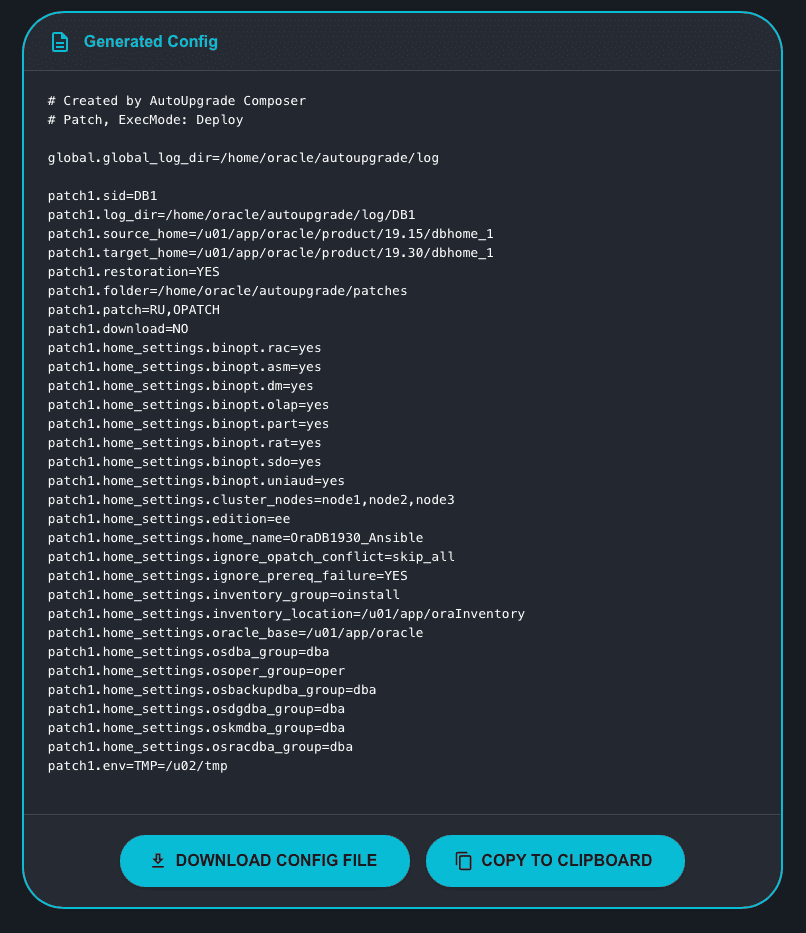806x933 pixels.
Task: Click the patch1.sid=DB1 line
Action: [103, 196]
